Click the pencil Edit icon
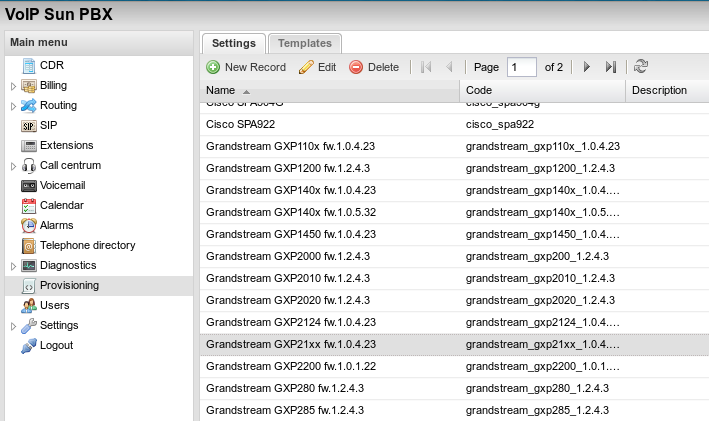Image resolution: width=709 pixels, height=421 pixels. pos(306,67)
